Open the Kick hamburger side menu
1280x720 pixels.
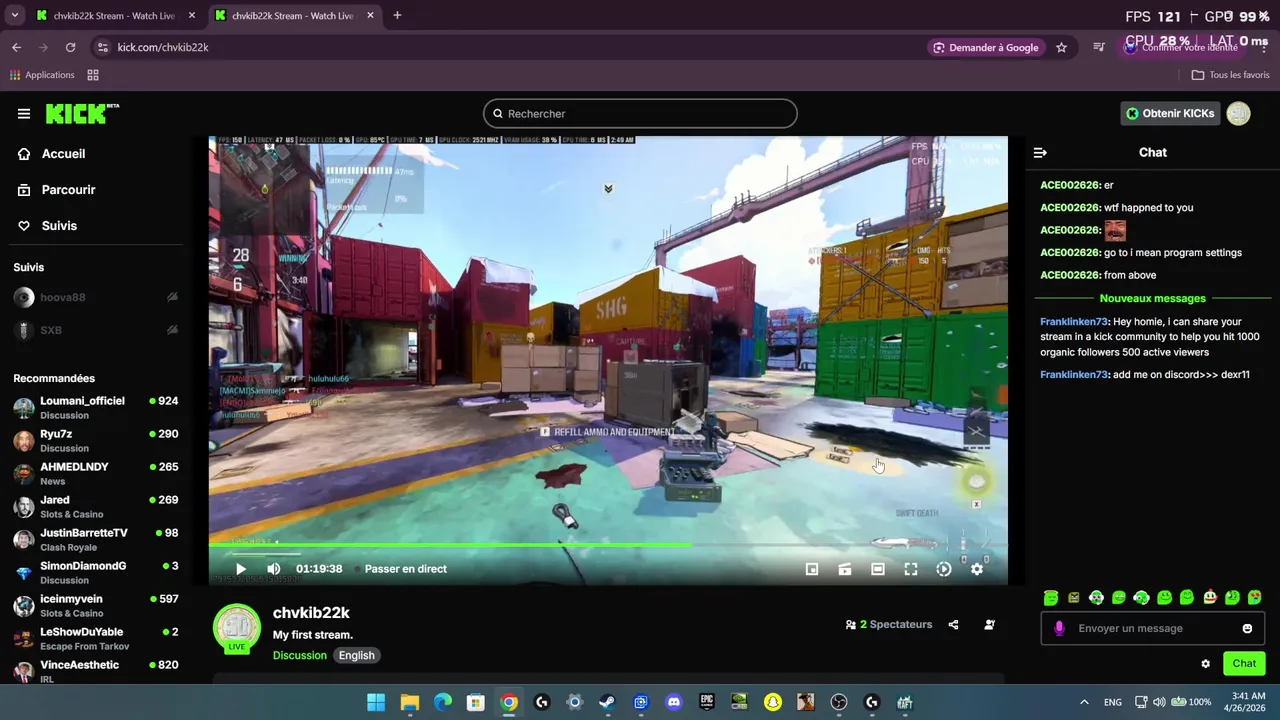[x=24, y=113]
